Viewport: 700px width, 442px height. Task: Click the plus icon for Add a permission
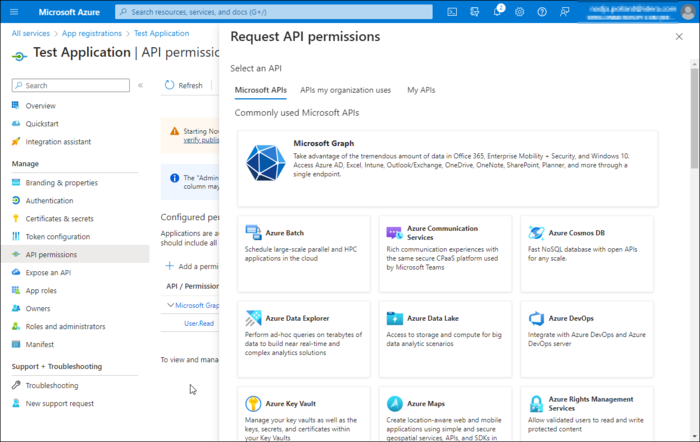pyautogui.click(x=169, y=266)
